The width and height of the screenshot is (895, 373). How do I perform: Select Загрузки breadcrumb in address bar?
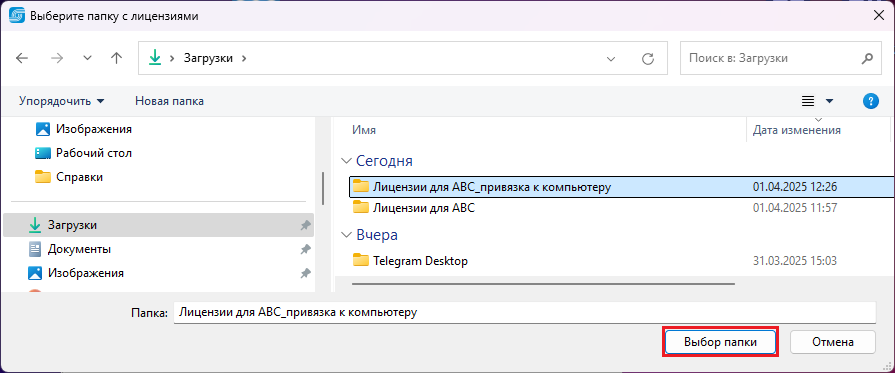click(x=208, y=58)
